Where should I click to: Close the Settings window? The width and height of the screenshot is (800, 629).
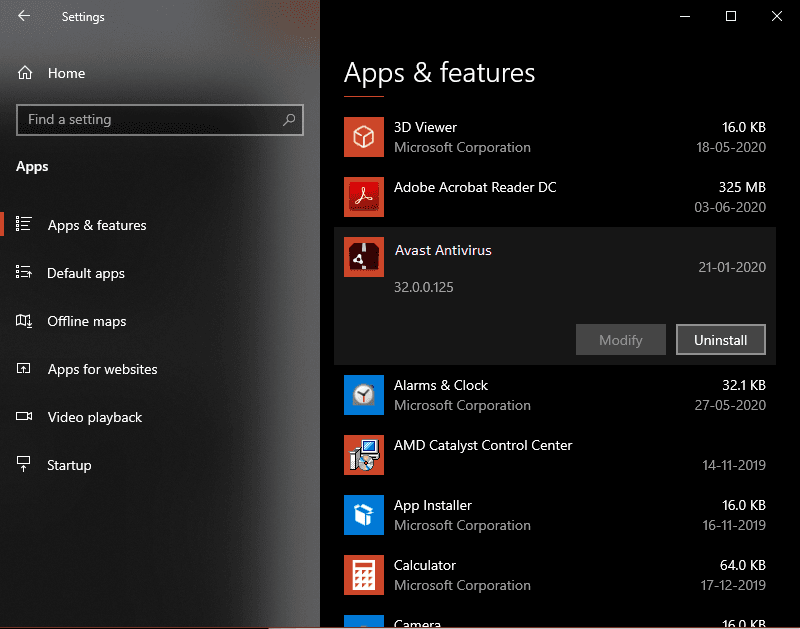point(777,16)
